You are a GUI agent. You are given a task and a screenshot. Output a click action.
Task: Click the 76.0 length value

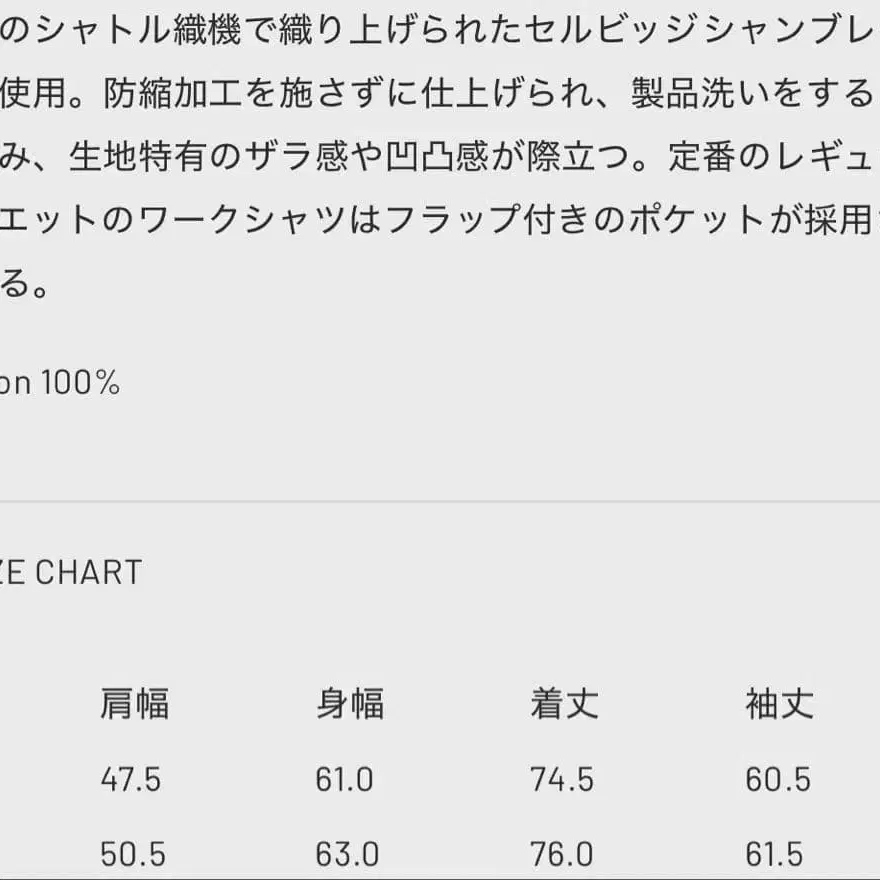[562, 854]
